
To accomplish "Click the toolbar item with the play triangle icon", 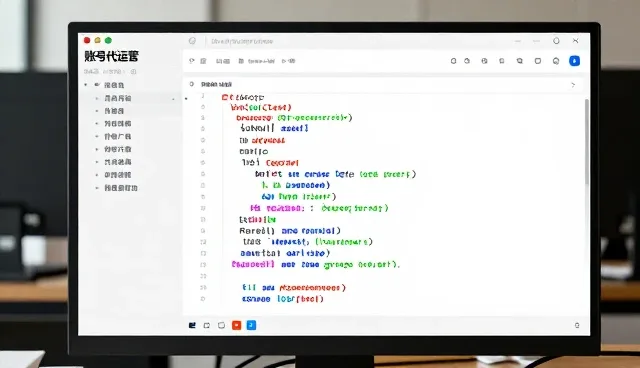I will [289, 61].
